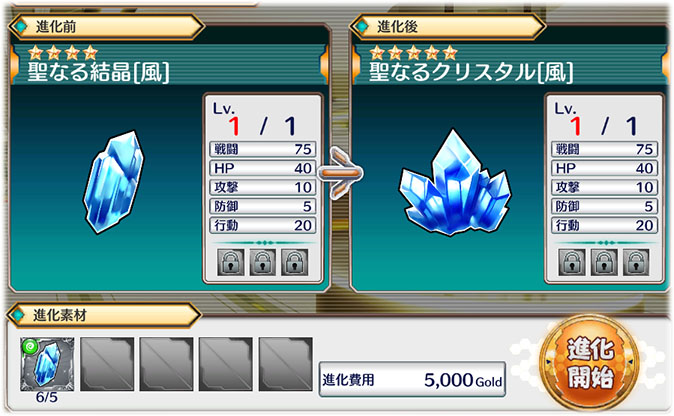Viewport: 674px width, 416px height.
Task: Select the 進化後 header tab
Action: 447,27
